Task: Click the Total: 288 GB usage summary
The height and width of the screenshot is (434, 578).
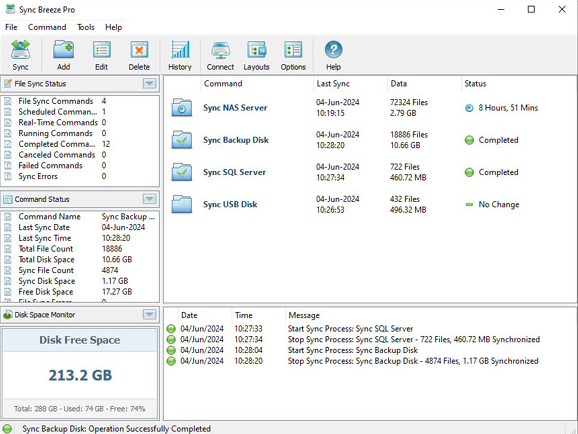Action: click(80, 409)
